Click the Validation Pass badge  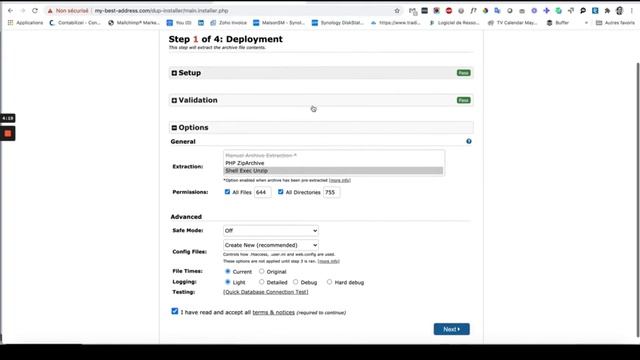[463, 100]
